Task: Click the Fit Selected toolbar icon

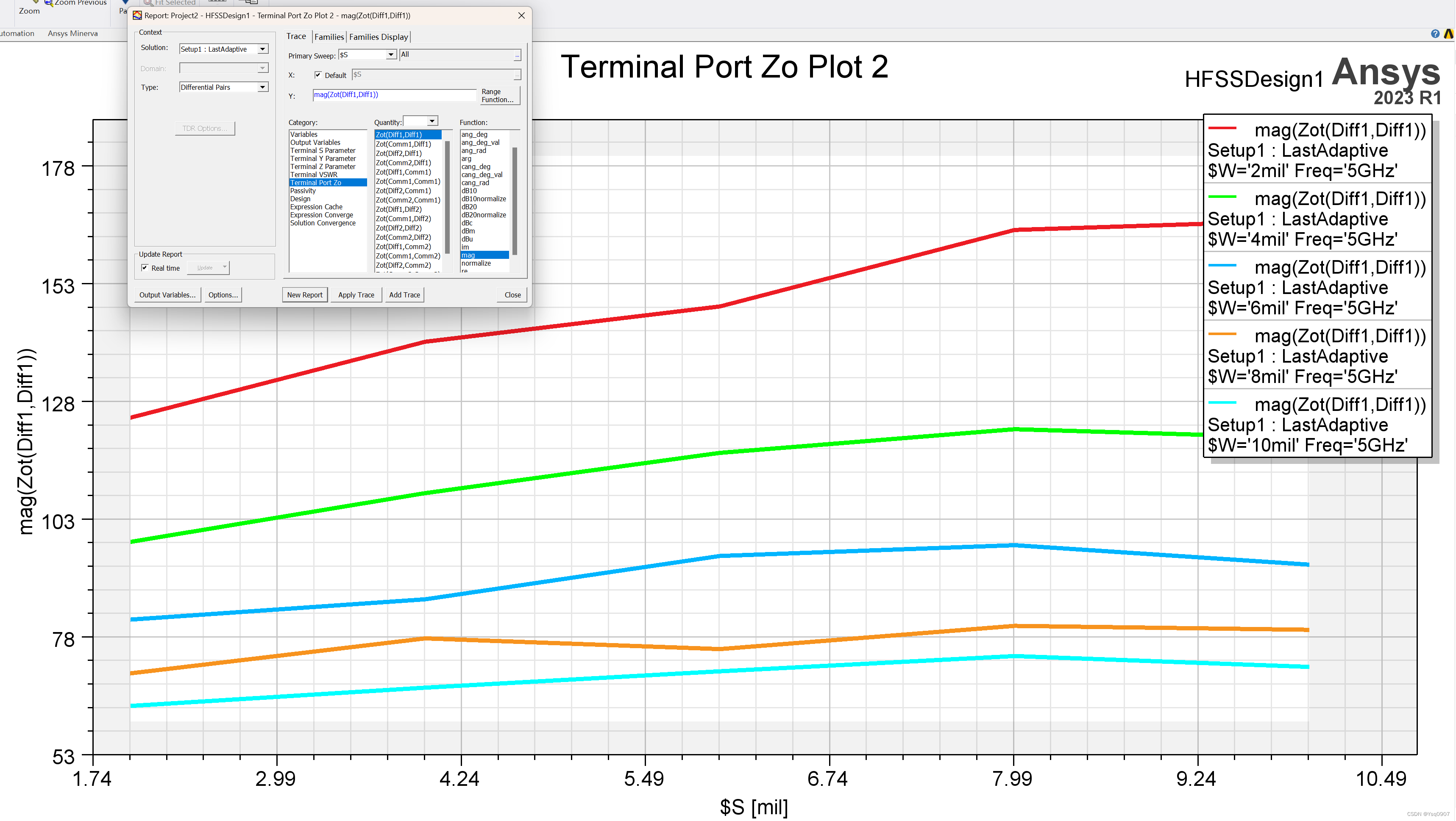Action: pos(148,2)
